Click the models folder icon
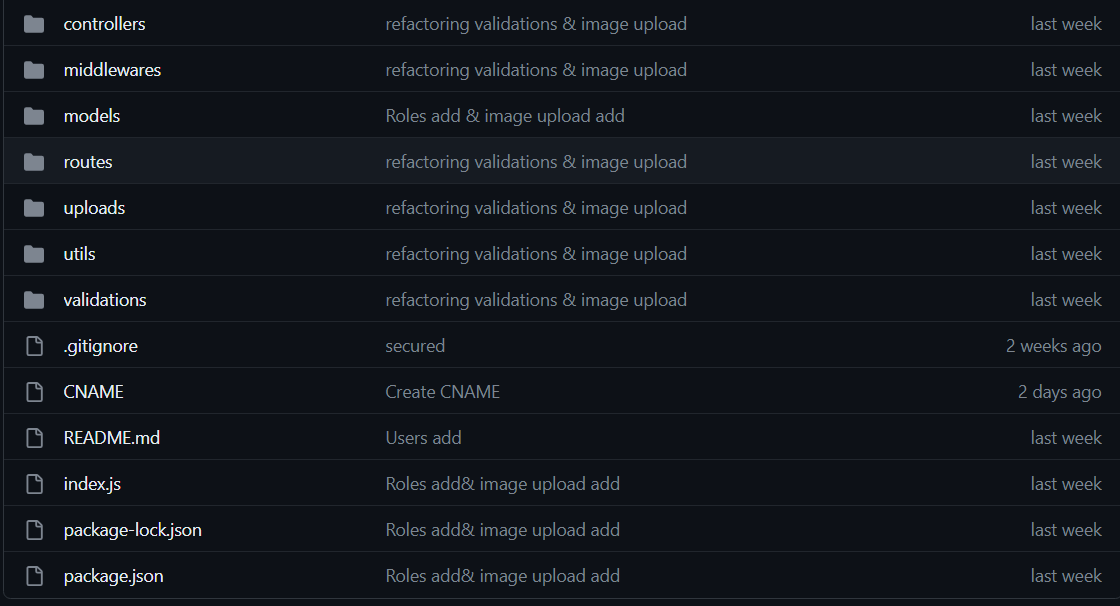The image size is (1120, 606). (x=34, y=116)
